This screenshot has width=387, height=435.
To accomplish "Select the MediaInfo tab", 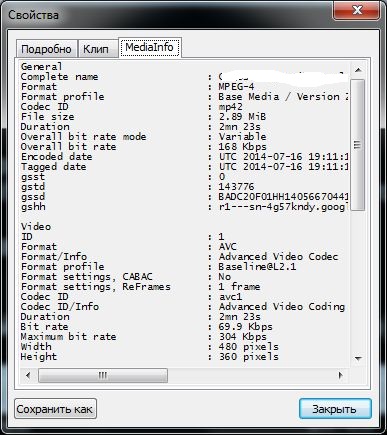I will point(150,47).
